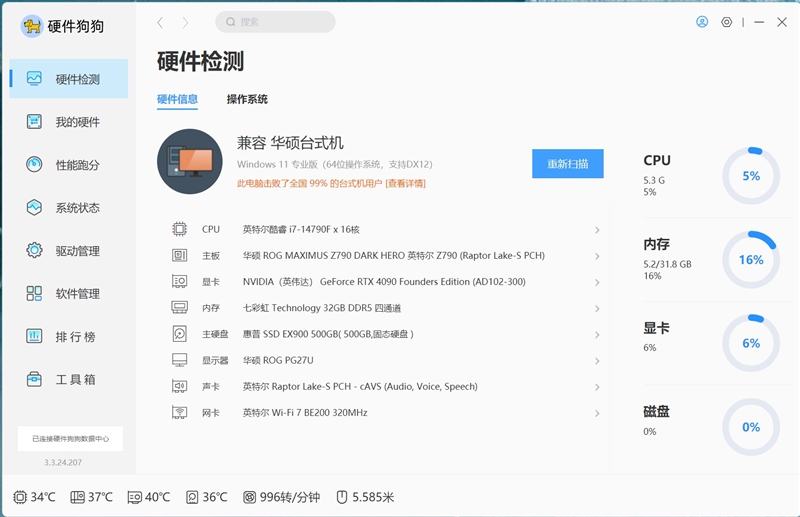Open 驱动管理 driver management

point(68,250)
